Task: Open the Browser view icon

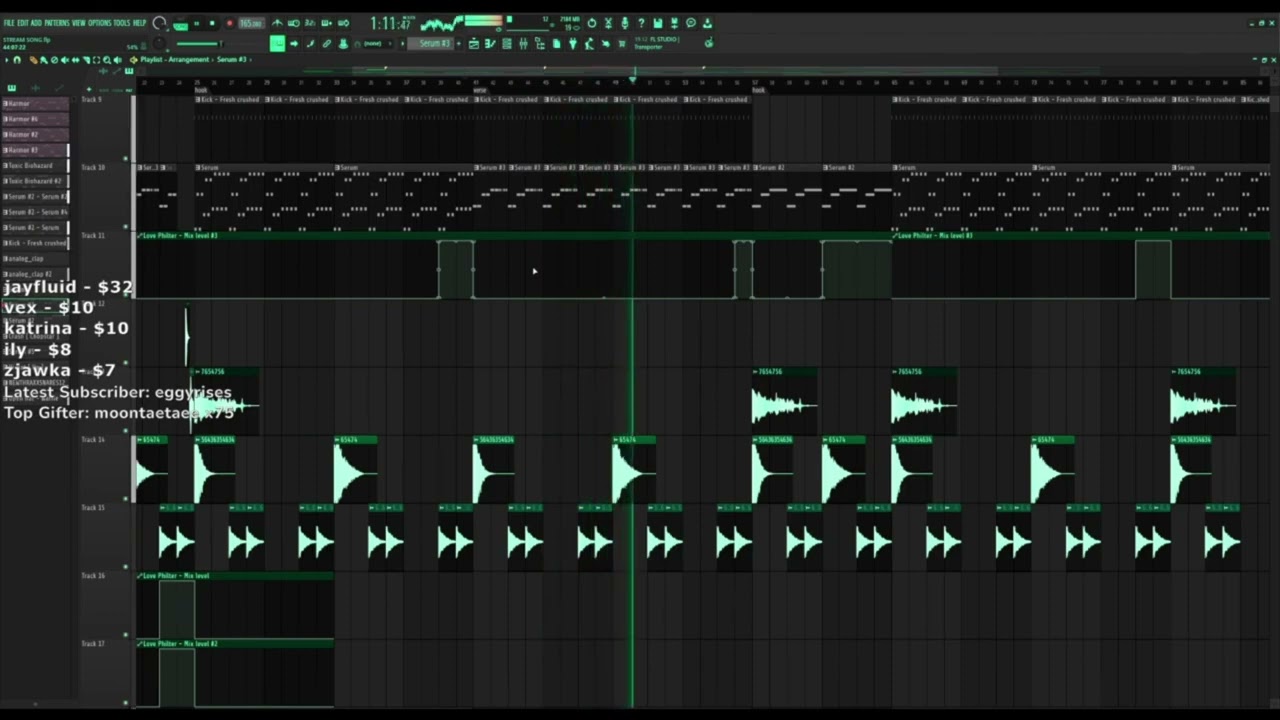Action: click(539, 44)
